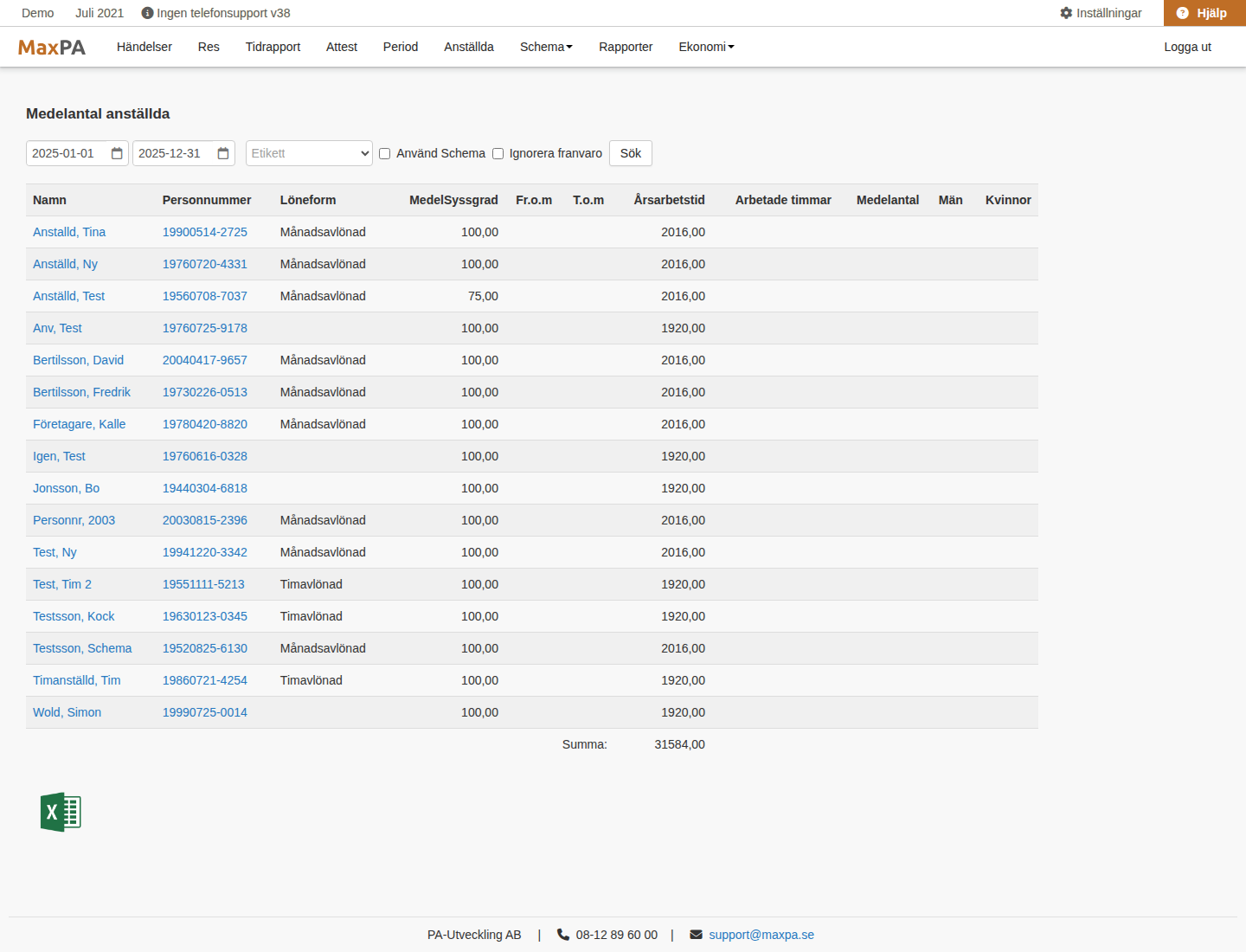Screen dimensions: 1246x952
Task: Click the Summa value 31584,00
Action: (679, 744)
